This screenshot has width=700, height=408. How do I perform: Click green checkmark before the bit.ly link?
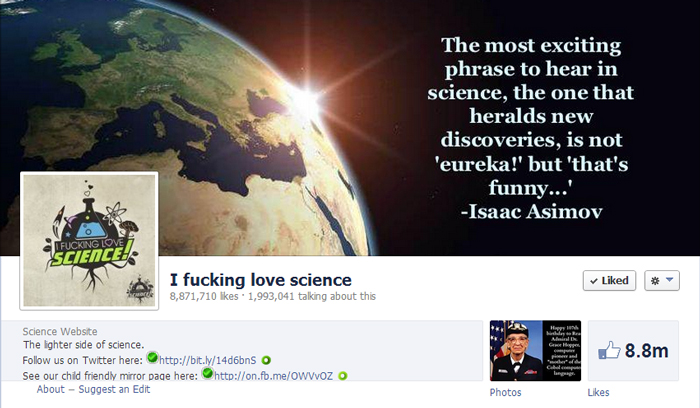point(153,358)
